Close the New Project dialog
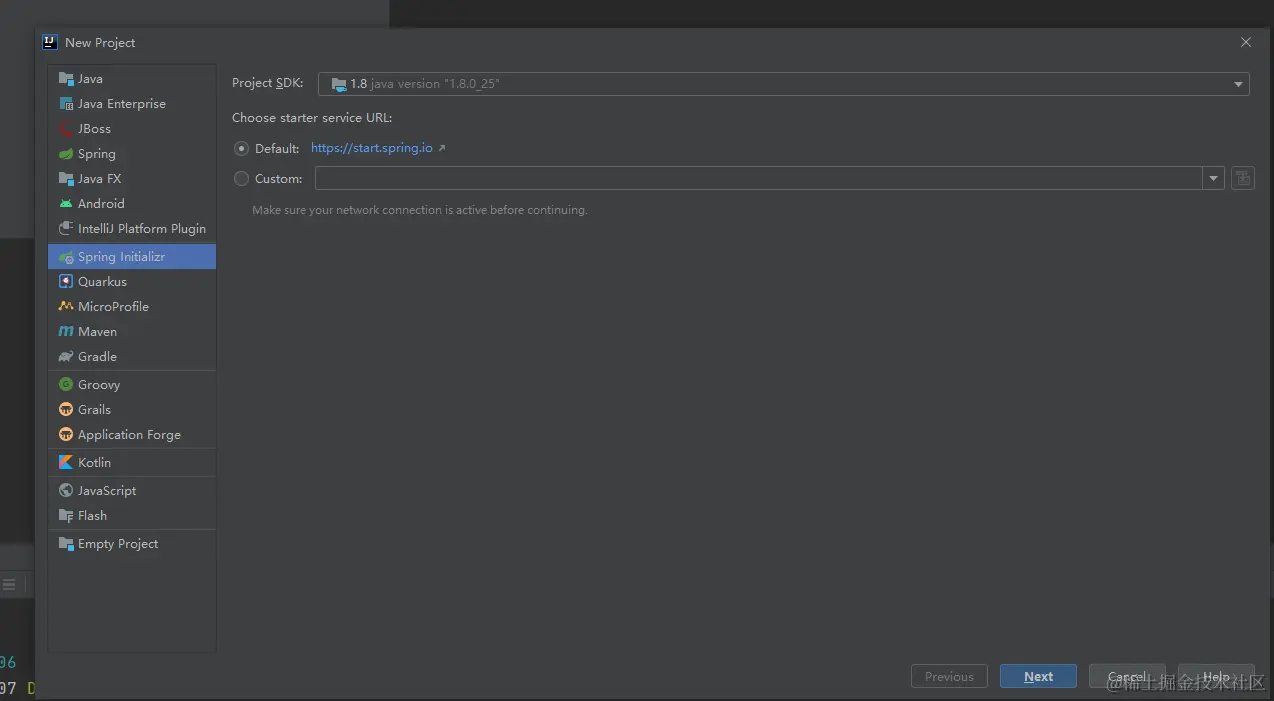 [x=1245, y=42]
